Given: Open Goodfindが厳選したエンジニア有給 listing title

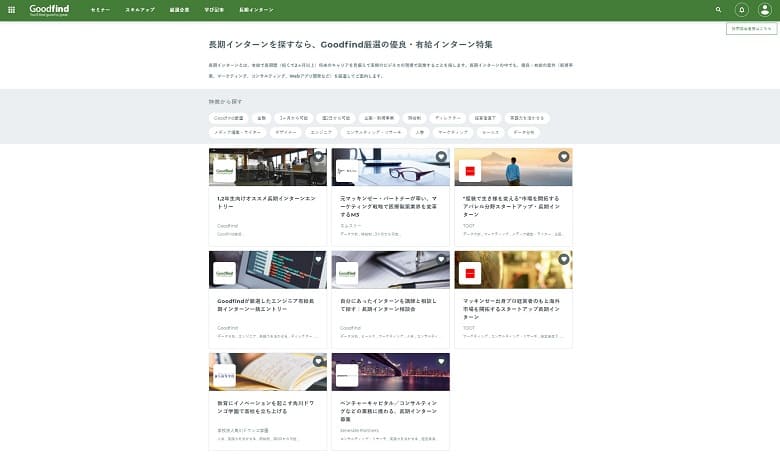Looking at the screenshot, I should (266, 305).
